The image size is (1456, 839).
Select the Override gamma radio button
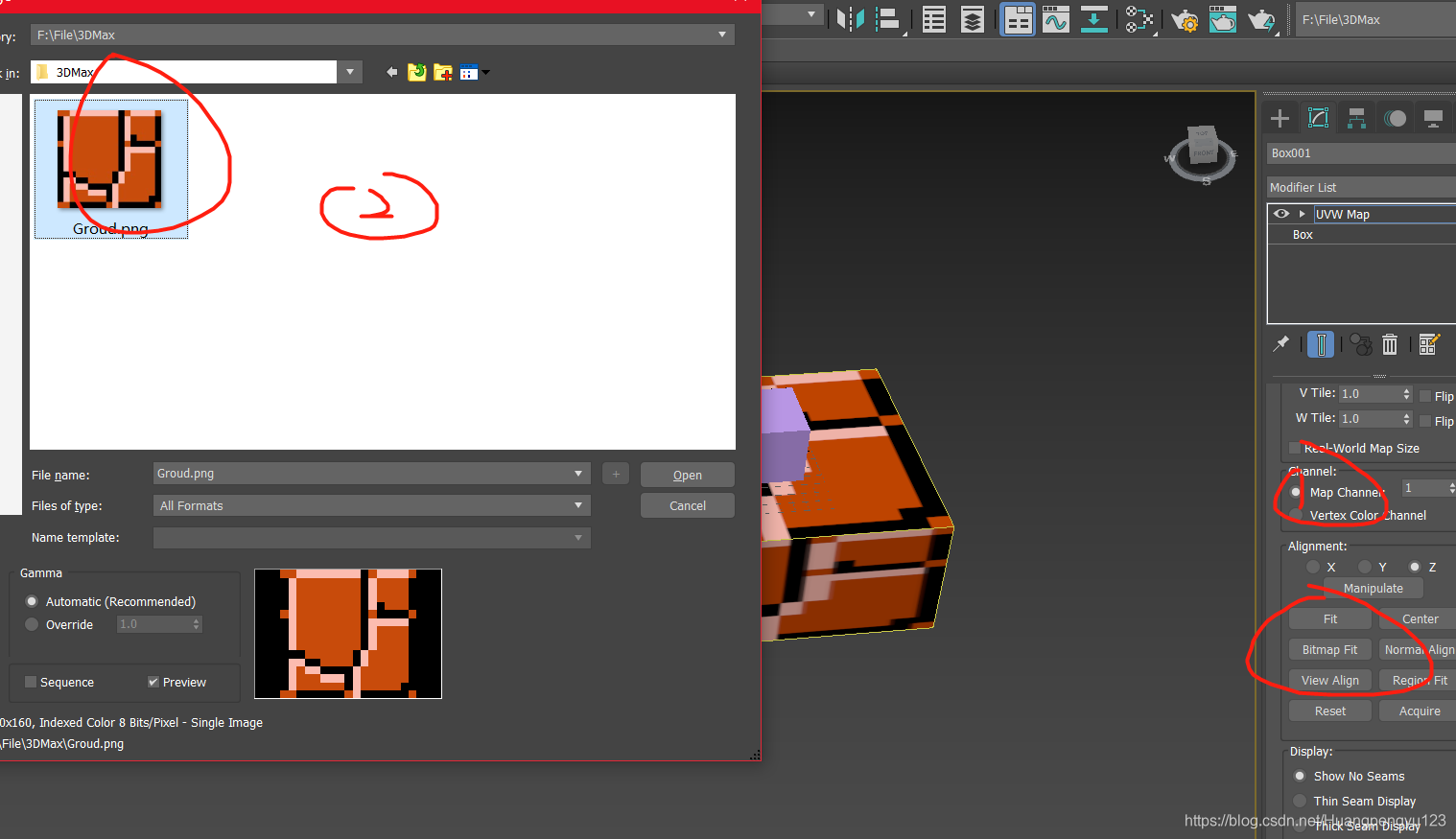click(x=32, y=624)
